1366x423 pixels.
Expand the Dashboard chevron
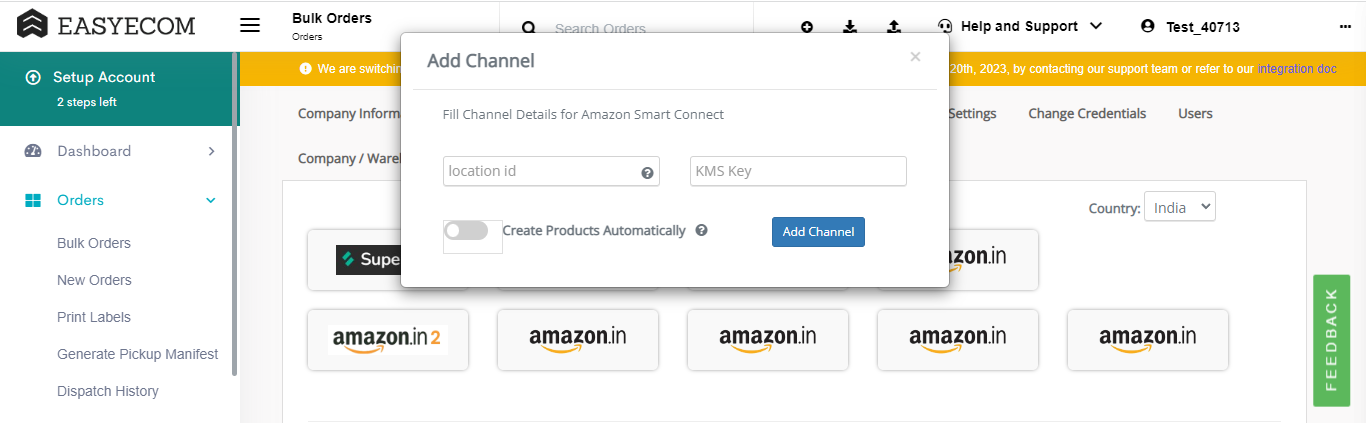(211, 151)
